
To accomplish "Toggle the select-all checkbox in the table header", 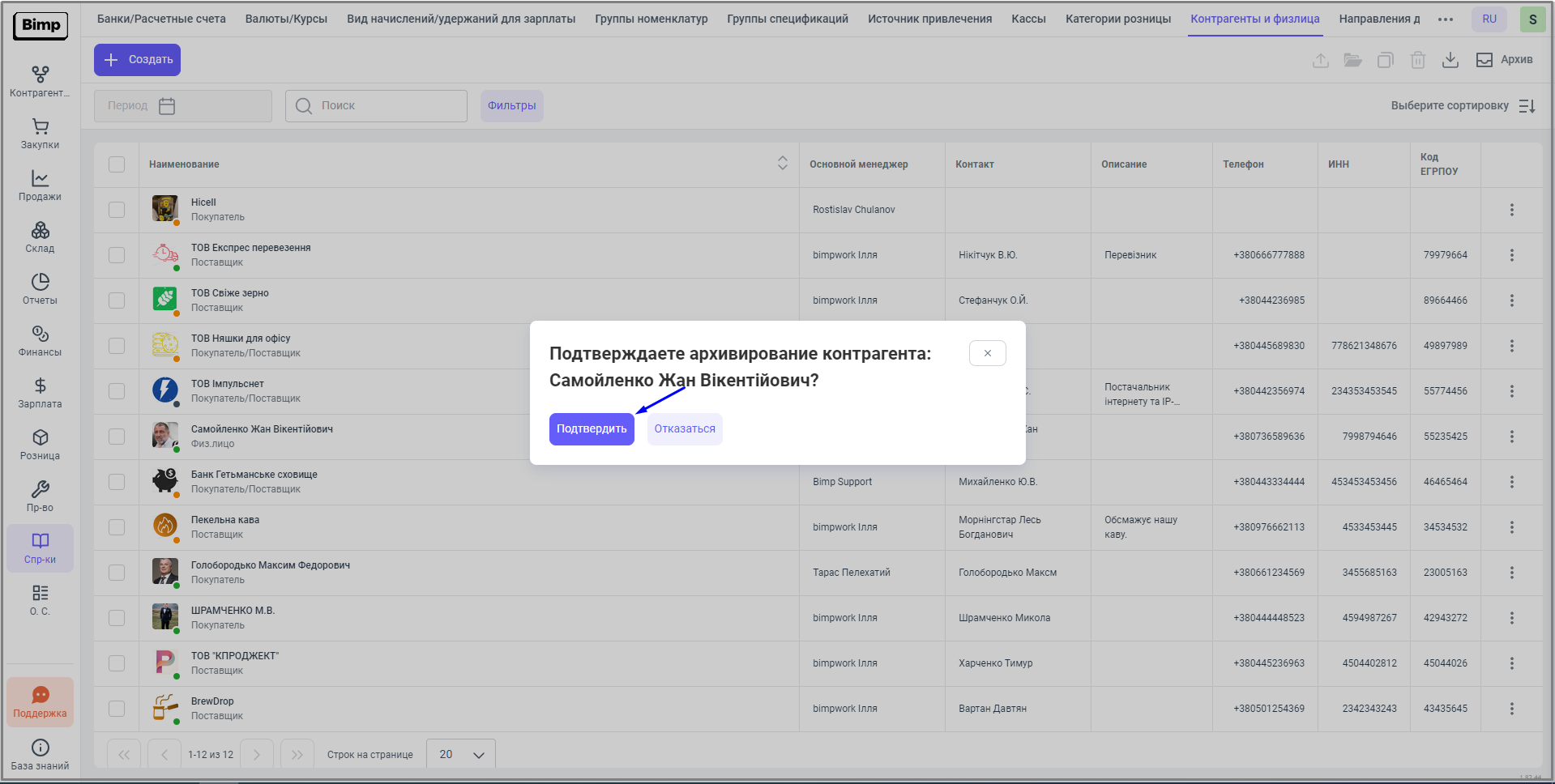I will (117, 164).
